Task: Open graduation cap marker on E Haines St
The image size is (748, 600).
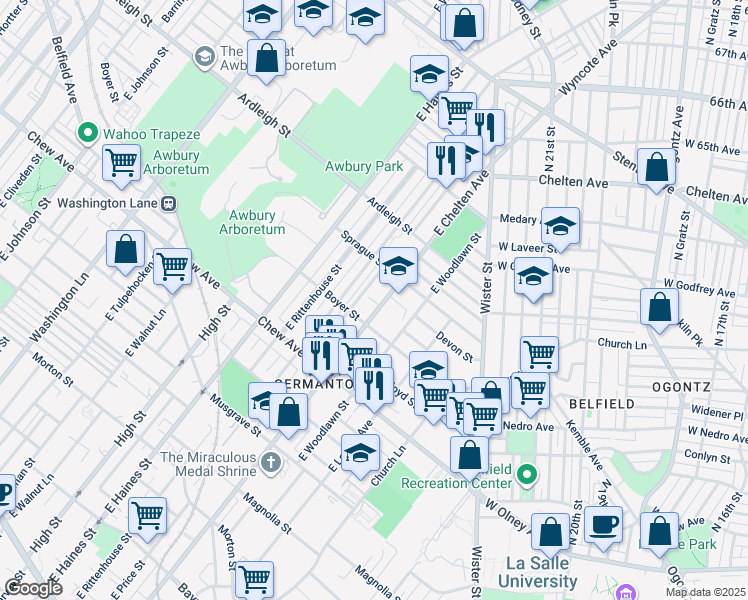Action: [429, 73]
